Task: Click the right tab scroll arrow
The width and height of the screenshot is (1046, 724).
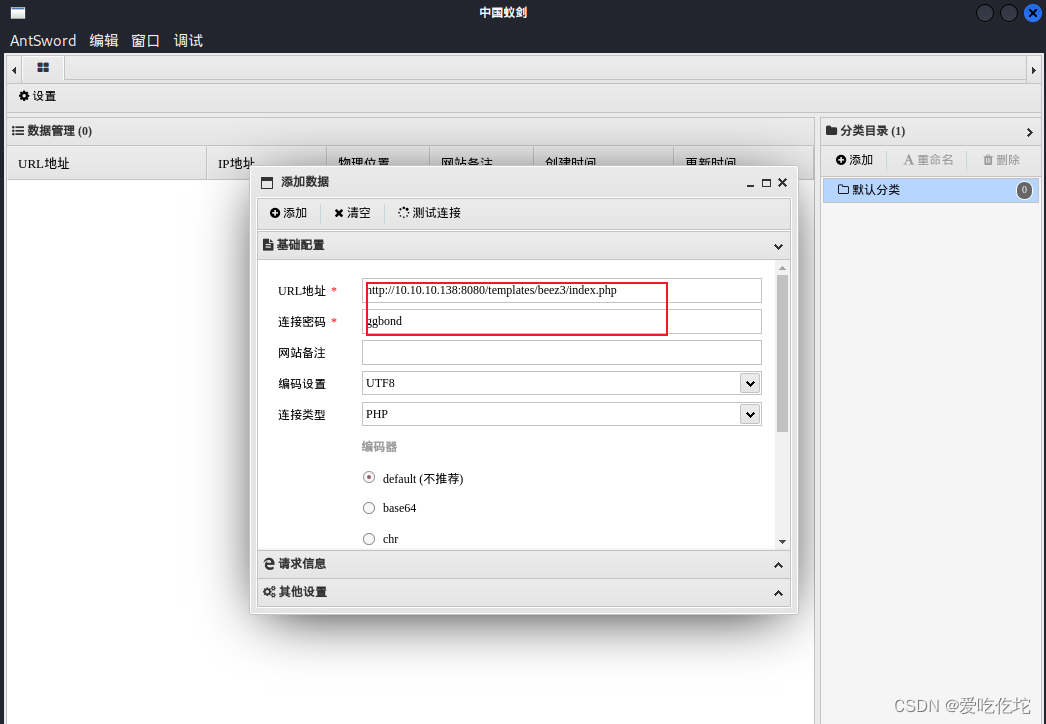Action: tap(1033, 69)
